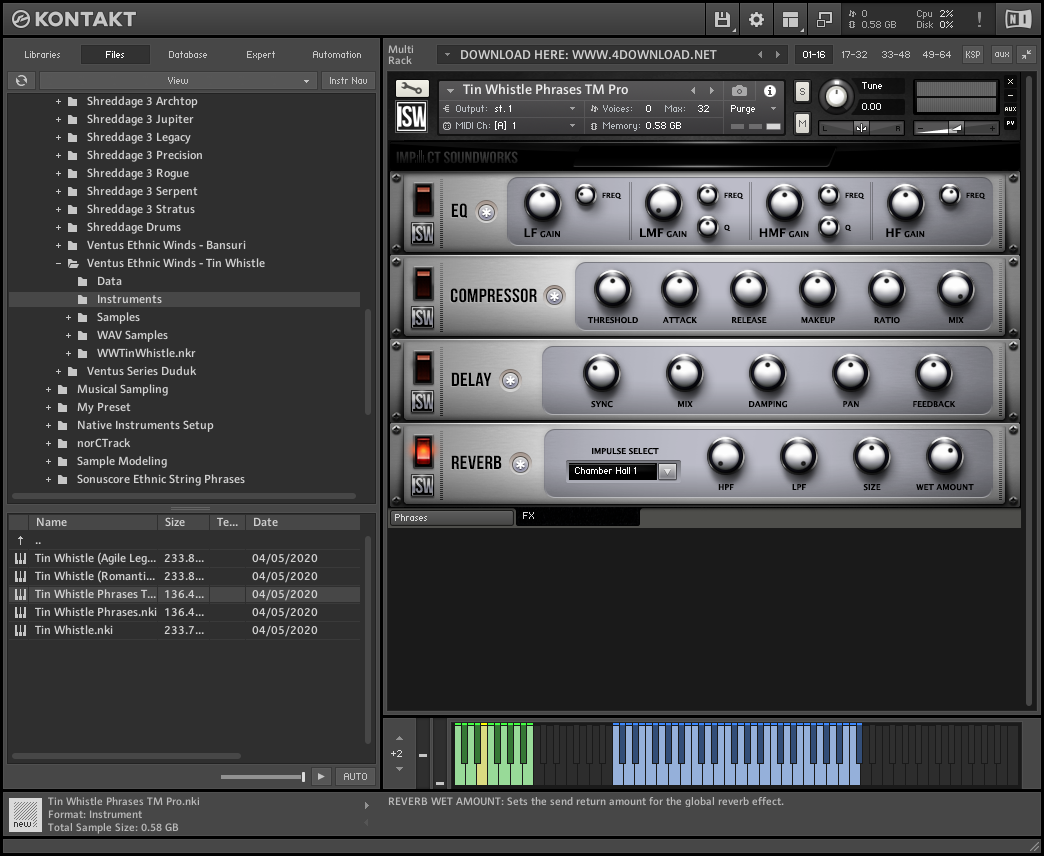Click the KSP script editor button

[973, 55]
